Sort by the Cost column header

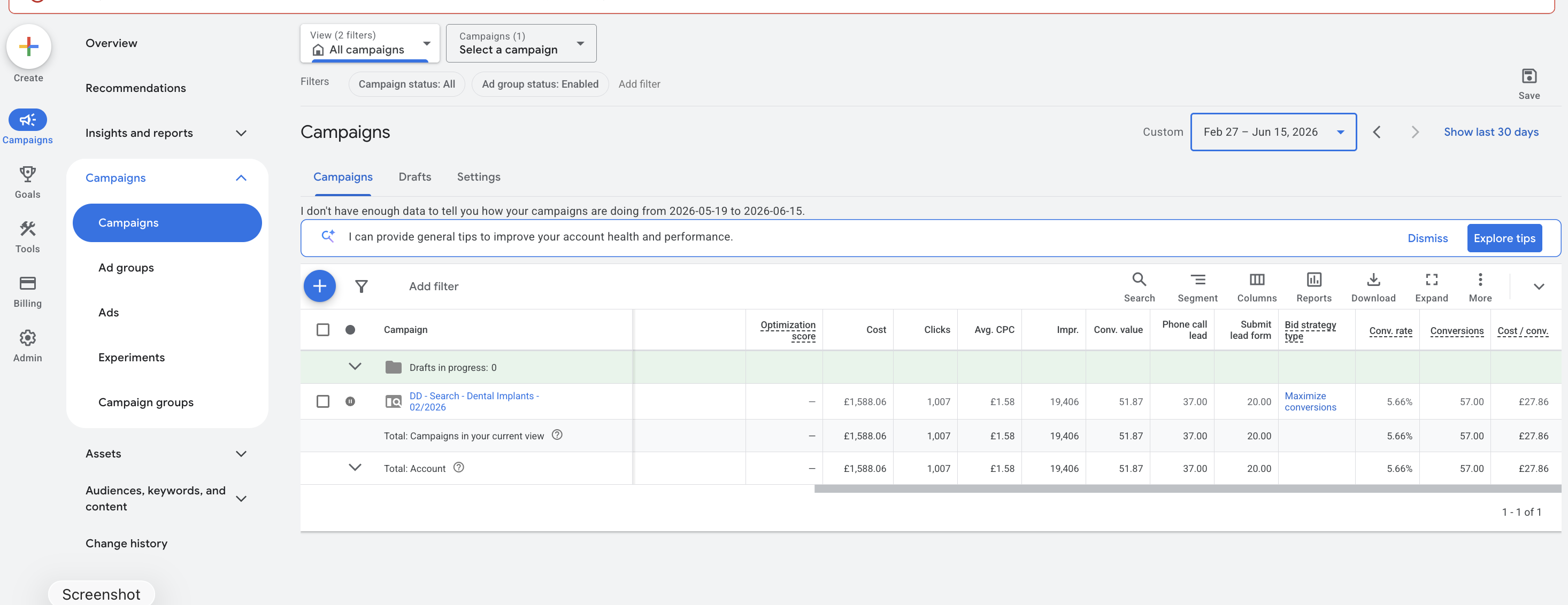coord(876,330)
